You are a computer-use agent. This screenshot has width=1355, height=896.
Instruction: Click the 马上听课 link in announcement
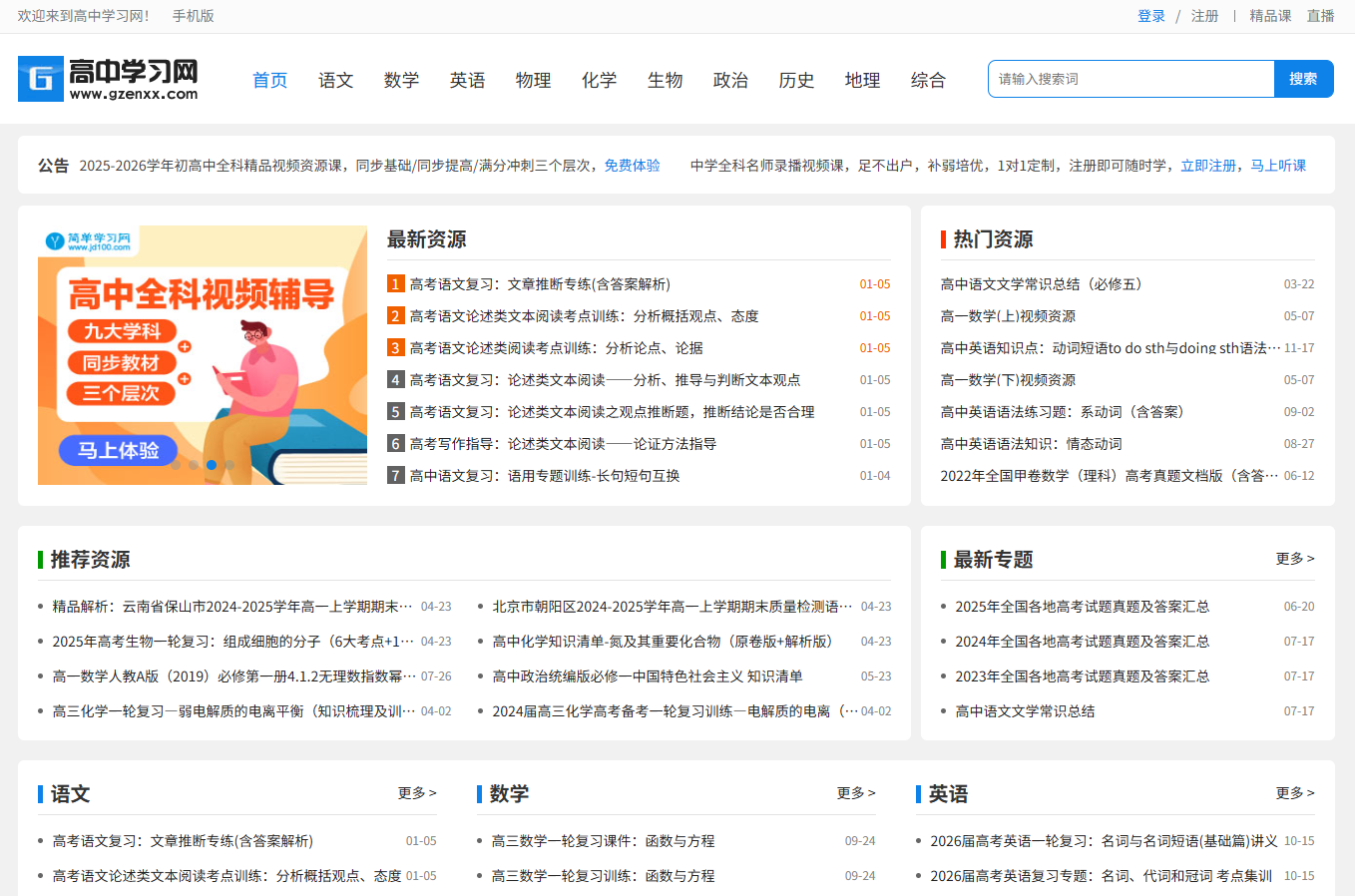pos(1278,166)
